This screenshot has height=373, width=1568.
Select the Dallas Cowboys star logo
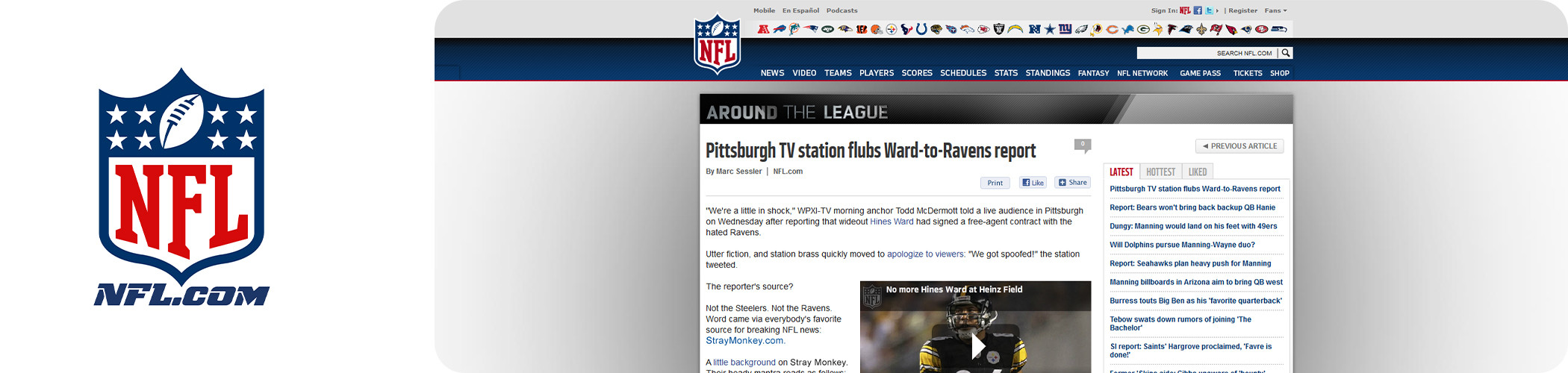point(1050,29)
